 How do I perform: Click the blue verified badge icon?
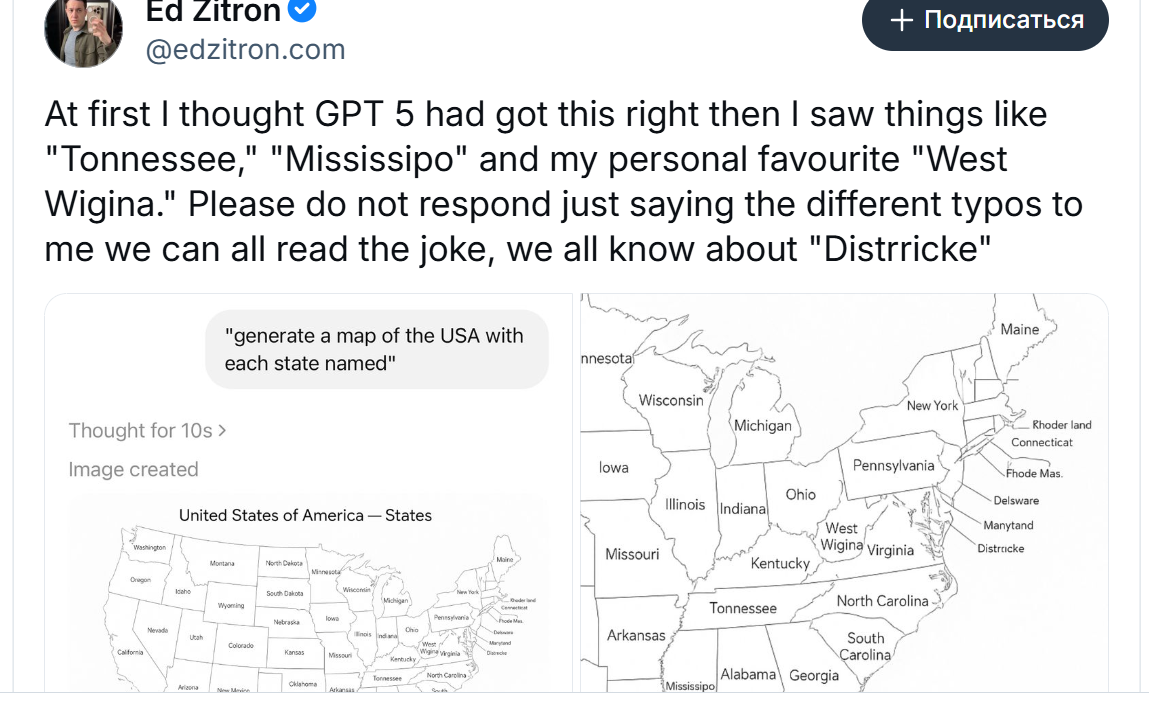point(302,10)
